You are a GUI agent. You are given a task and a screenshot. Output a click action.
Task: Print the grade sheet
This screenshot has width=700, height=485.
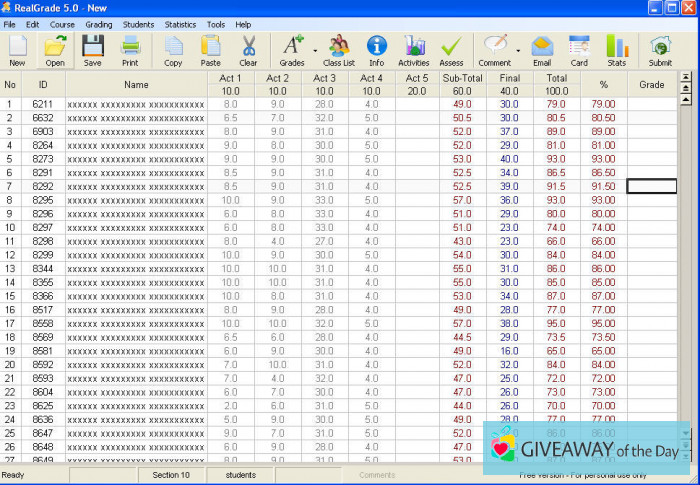[130, 49]
